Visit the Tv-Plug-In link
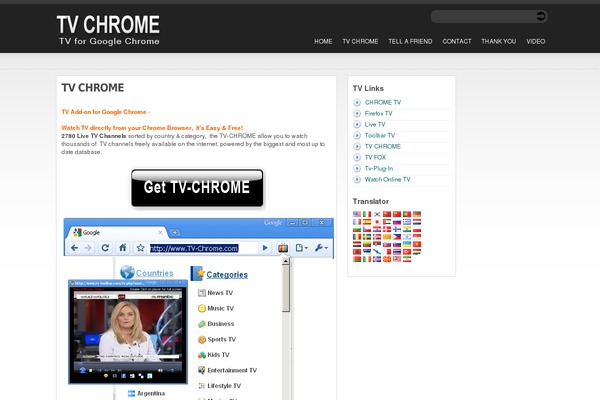Image resolution: width=600 pixels, height=400 pixels. pyautogui.click(x=379, y=168)
